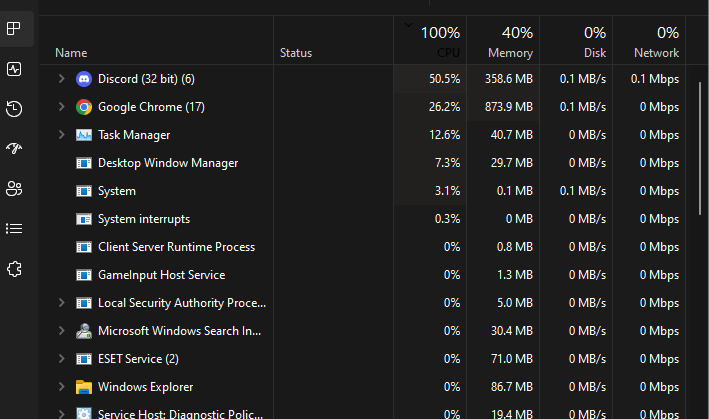Image resolution: width=709 pixels, height=419 pixels.
Task: Expand the Discord (32 bit) process group
Action: (61, 79)
